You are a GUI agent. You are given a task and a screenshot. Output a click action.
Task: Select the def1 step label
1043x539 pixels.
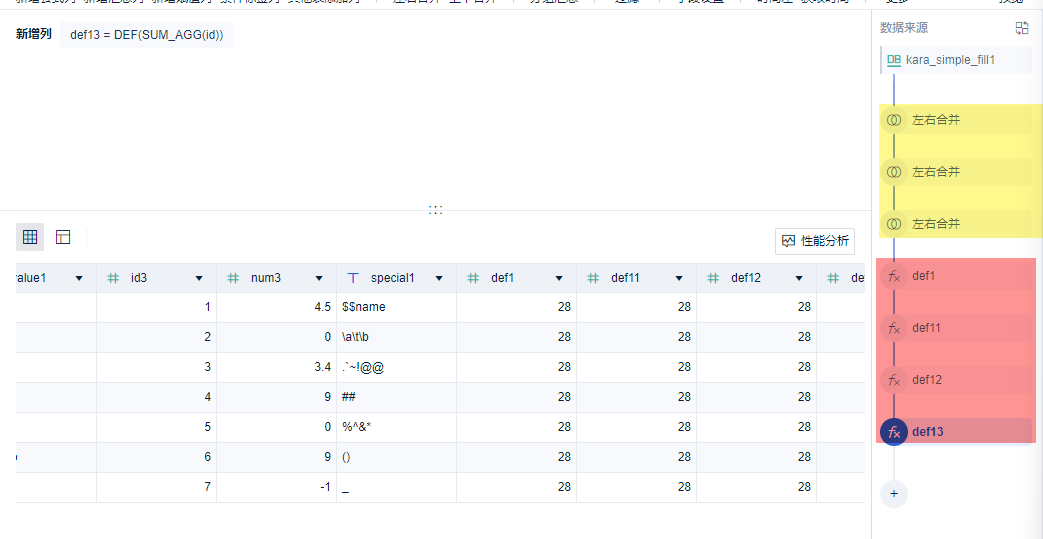coord(923,275)
